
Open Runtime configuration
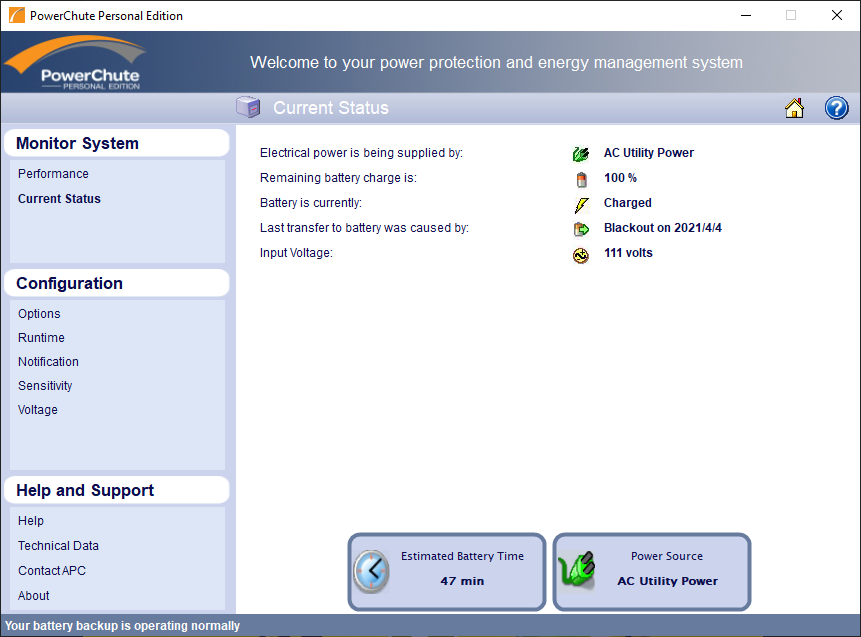41,338
